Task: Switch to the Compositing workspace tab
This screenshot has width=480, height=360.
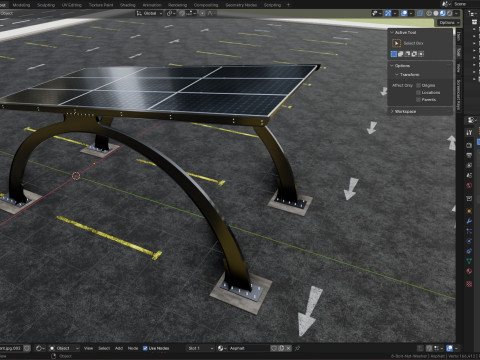Action: click(x=206, y=5)
